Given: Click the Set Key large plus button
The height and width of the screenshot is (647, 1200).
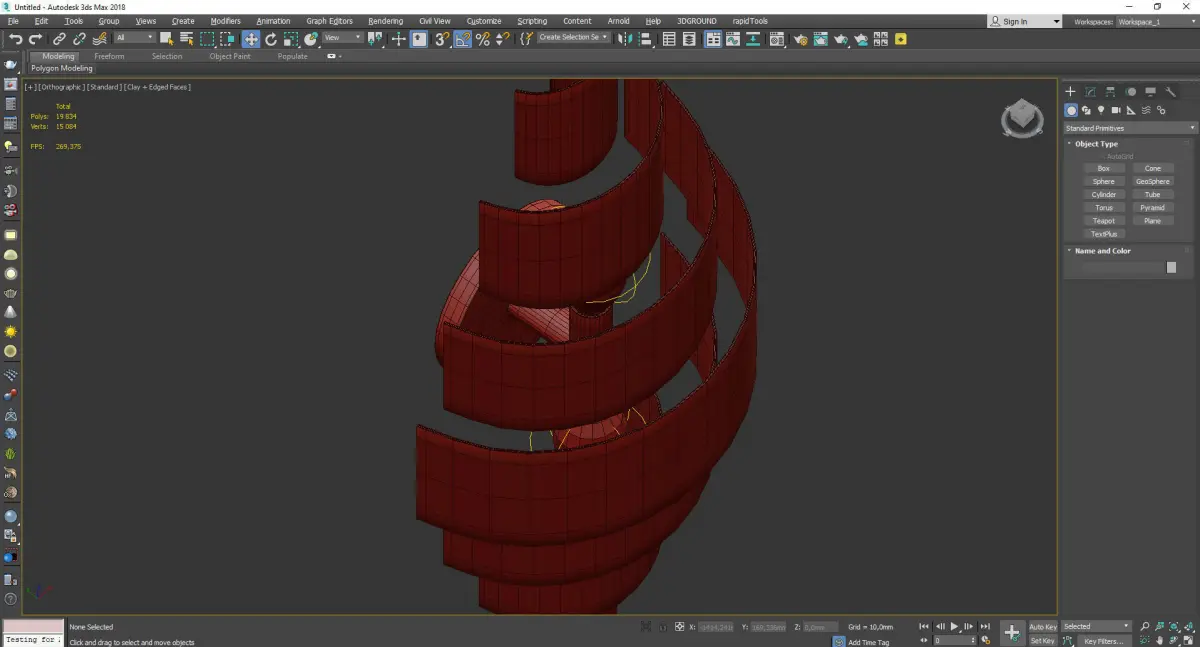Looking at the screenshot, I should [x=1012, y=633].
